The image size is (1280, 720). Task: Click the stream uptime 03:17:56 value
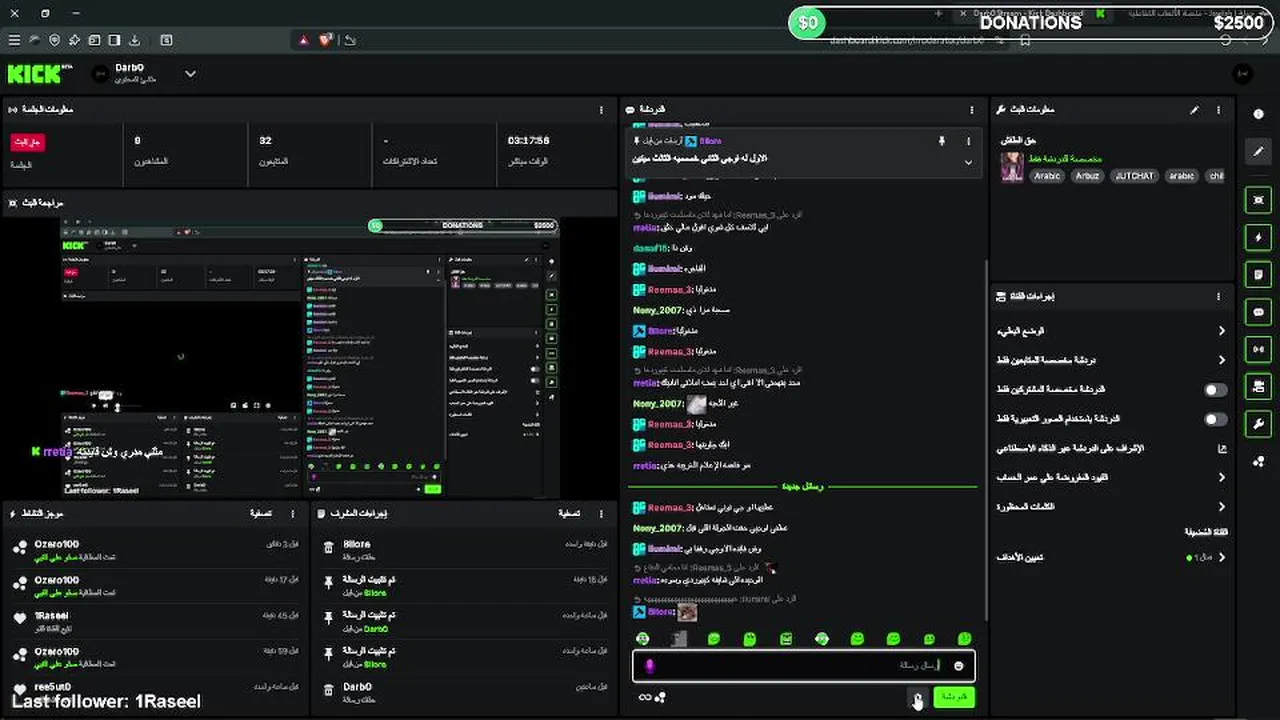(x=528, y=141)
